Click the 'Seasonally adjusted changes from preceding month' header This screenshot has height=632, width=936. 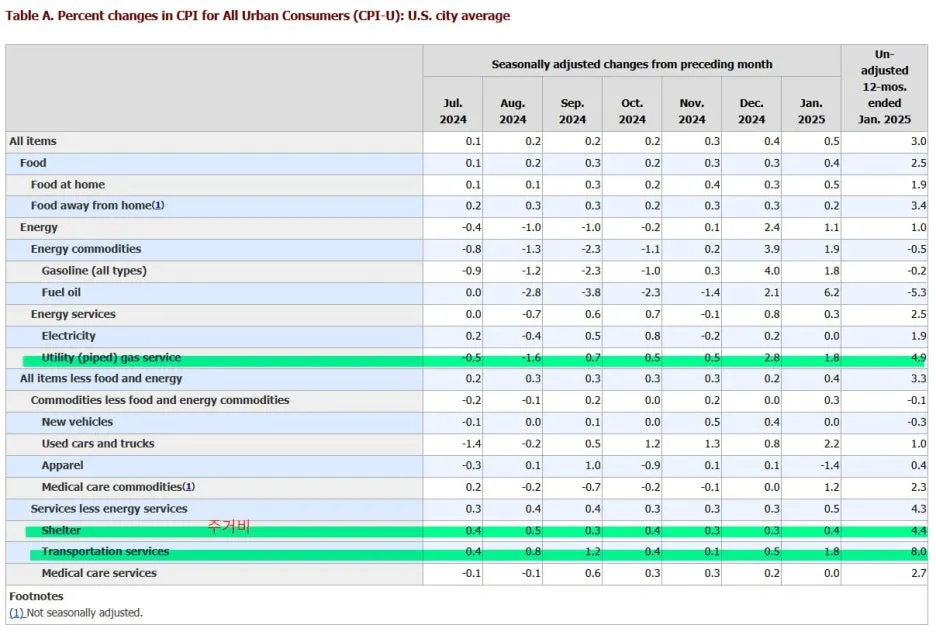632,64
